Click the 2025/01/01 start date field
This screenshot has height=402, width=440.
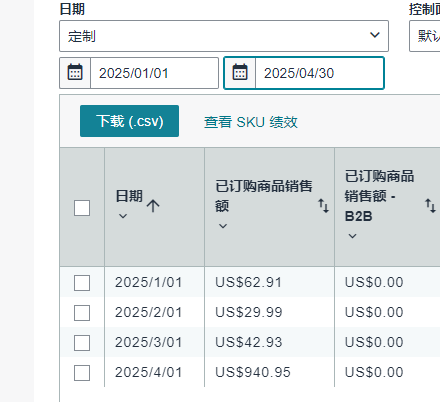154,73
